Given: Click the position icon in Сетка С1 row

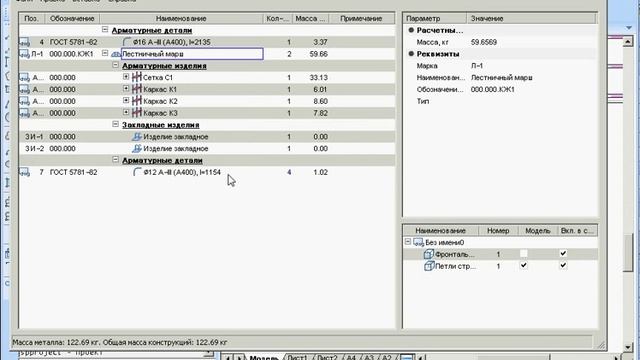Looking at the screenshot, I should click(x=24, y=77).
